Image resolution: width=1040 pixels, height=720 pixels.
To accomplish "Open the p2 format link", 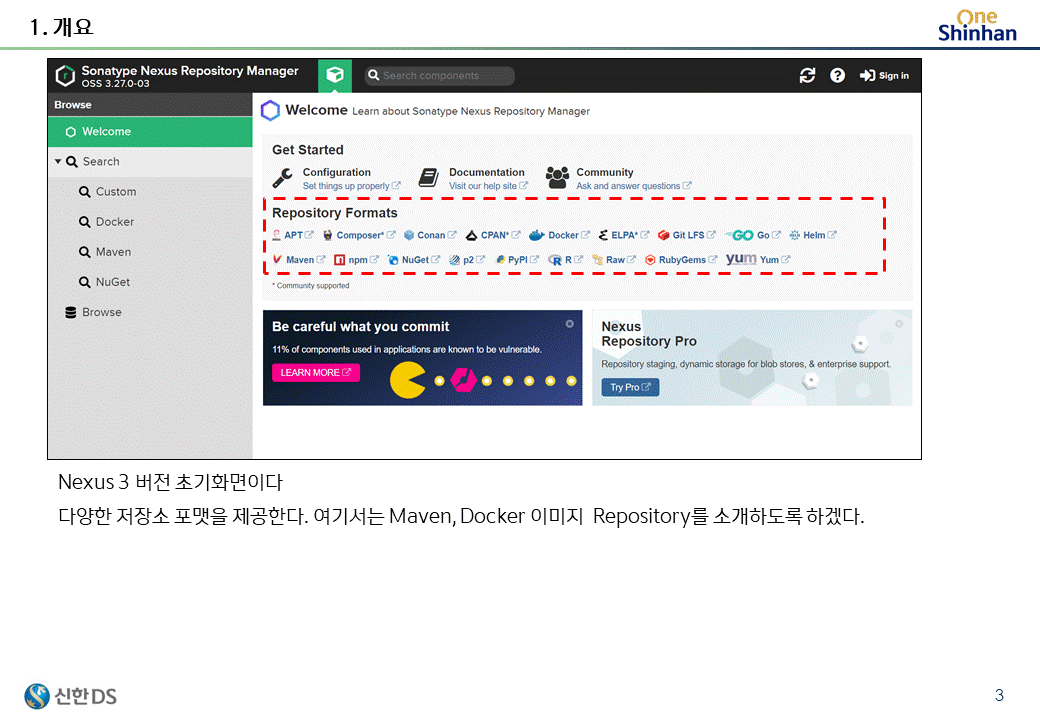I will click(x=467, y=260).
